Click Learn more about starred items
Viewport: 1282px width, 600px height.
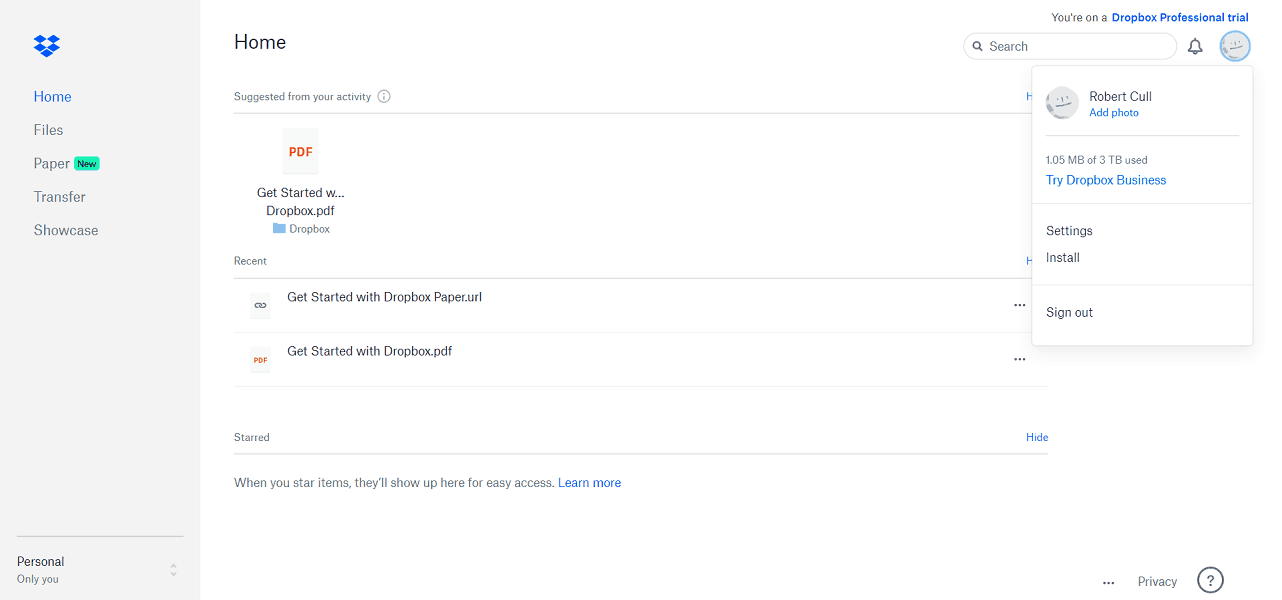589,483
